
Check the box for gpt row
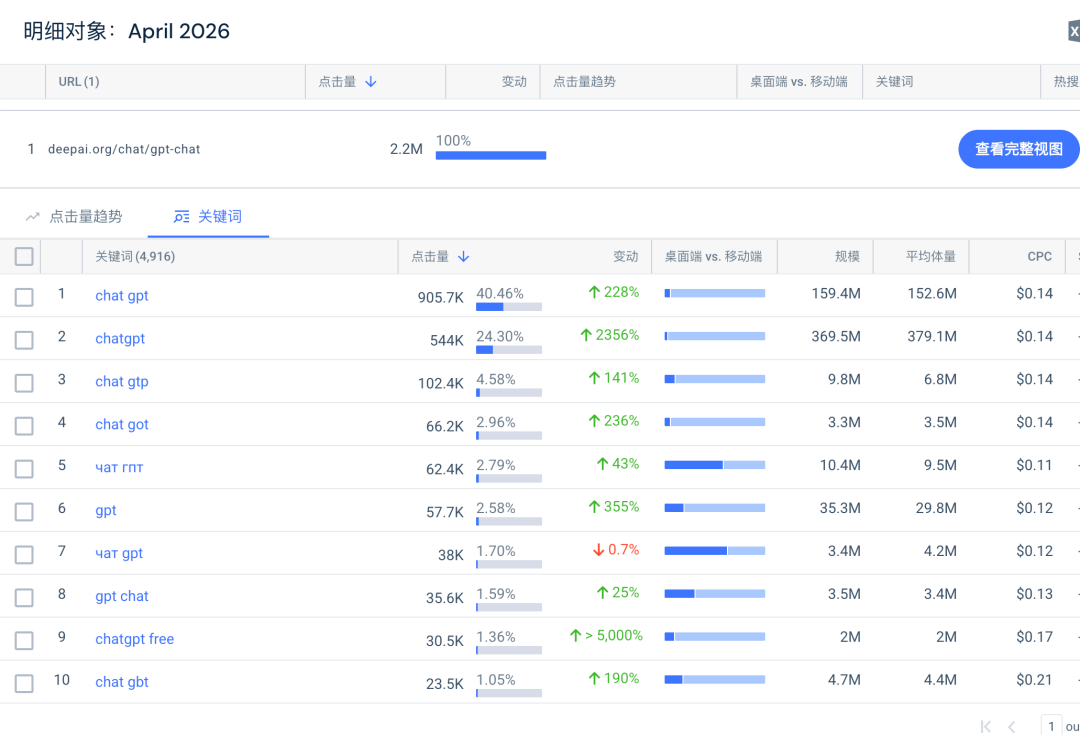pos(24,512)
